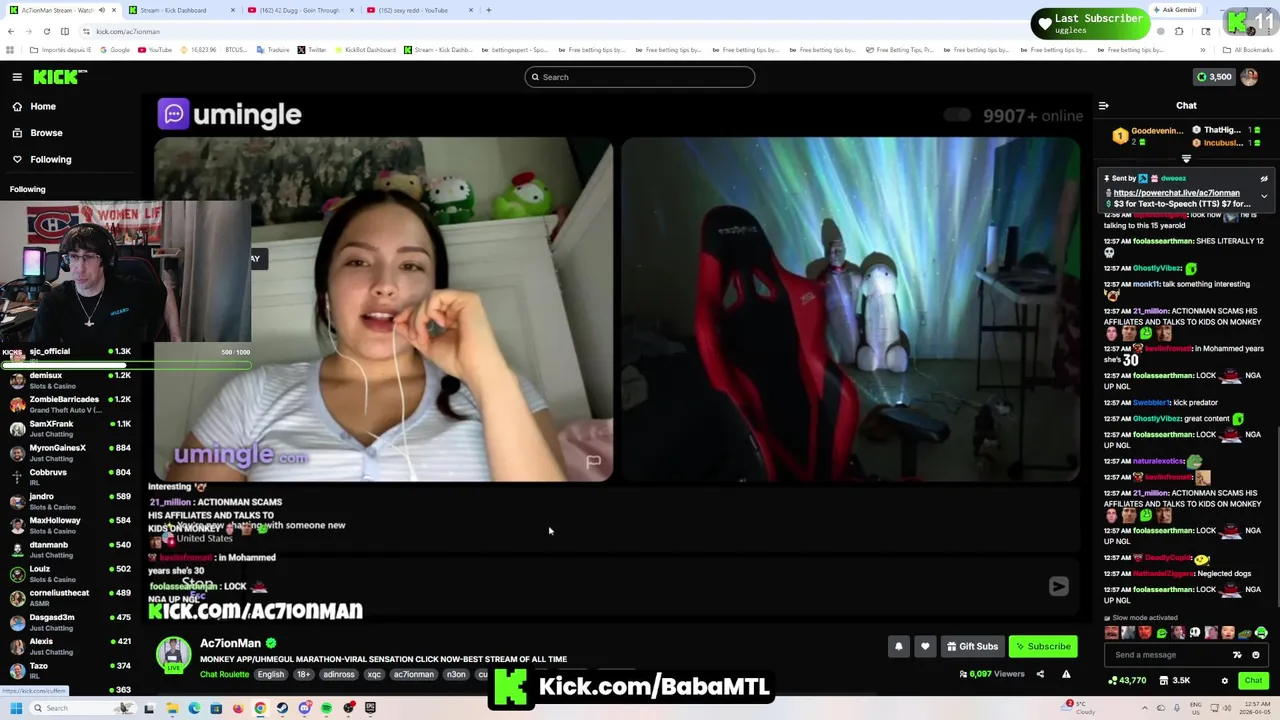
Task: Mute the Ac7ionMan tab audio
Action: (101, 10)
